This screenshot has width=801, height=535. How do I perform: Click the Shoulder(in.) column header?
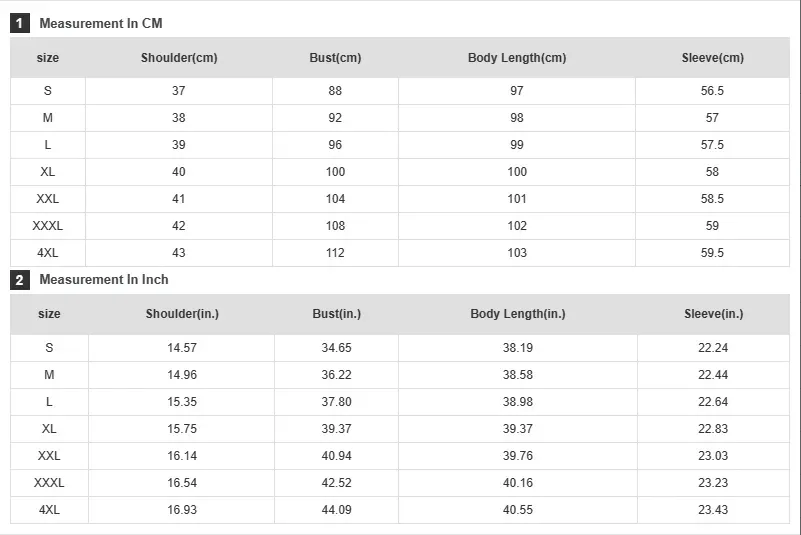tap(182, 314)
